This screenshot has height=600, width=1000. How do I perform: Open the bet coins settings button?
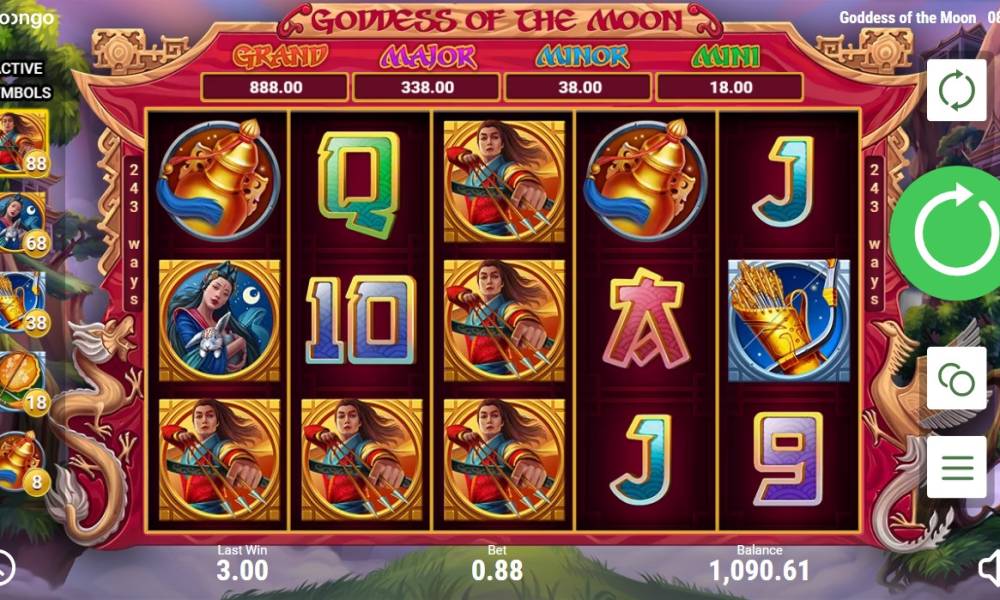[956, 378]
